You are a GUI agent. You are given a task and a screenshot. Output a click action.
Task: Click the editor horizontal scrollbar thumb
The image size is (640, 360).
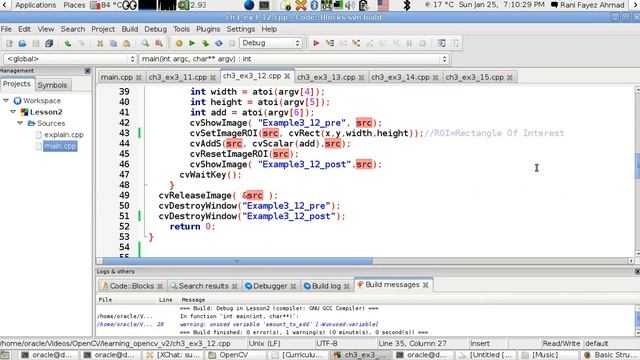point(237,261)
